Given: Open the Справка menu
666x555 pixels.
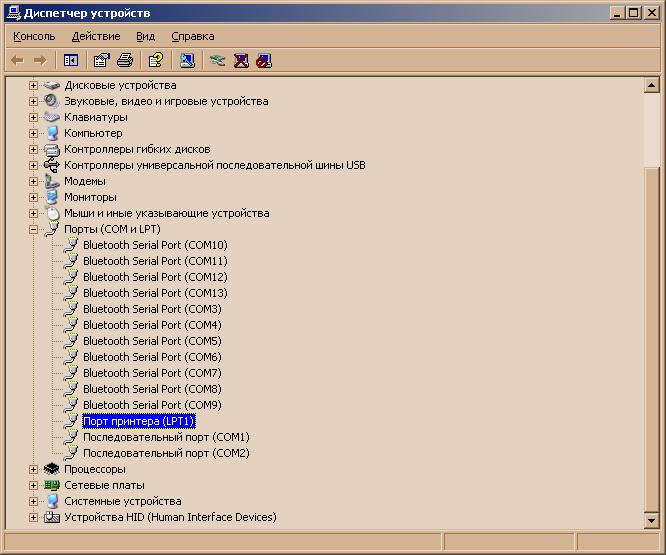Looking at the screenshot, I should [x=192, y=36].
